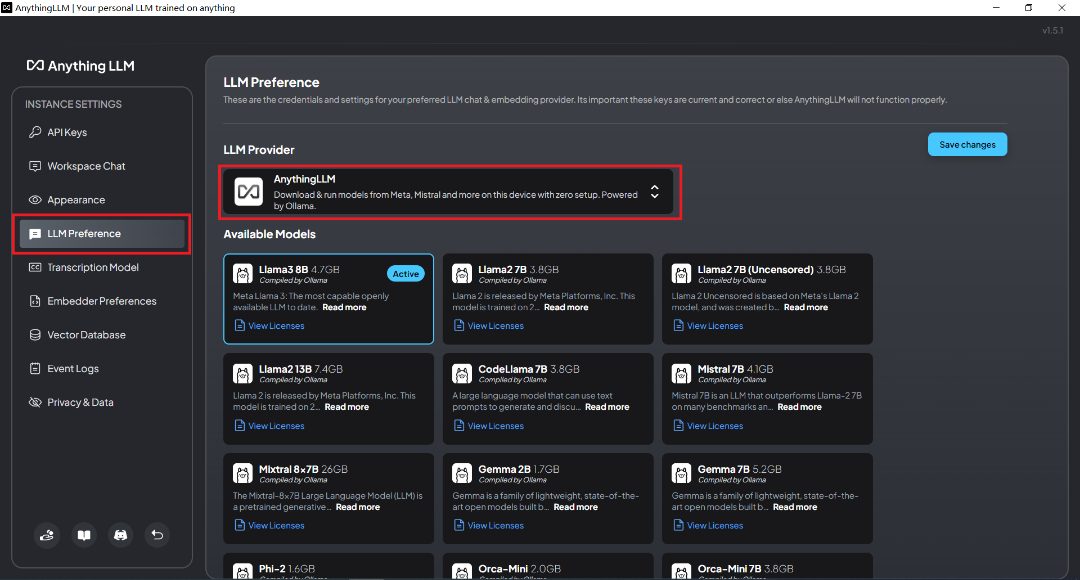The height and width of the screenshot is (580, 1080).
Task: Open Event Logs page
Action: [102, 369]
